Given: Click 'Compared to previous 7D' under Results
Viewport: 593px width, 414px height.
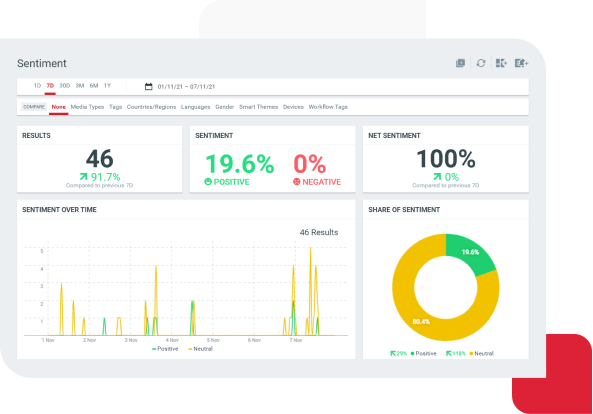Looking at the screenshot, I should pos(99,185).
